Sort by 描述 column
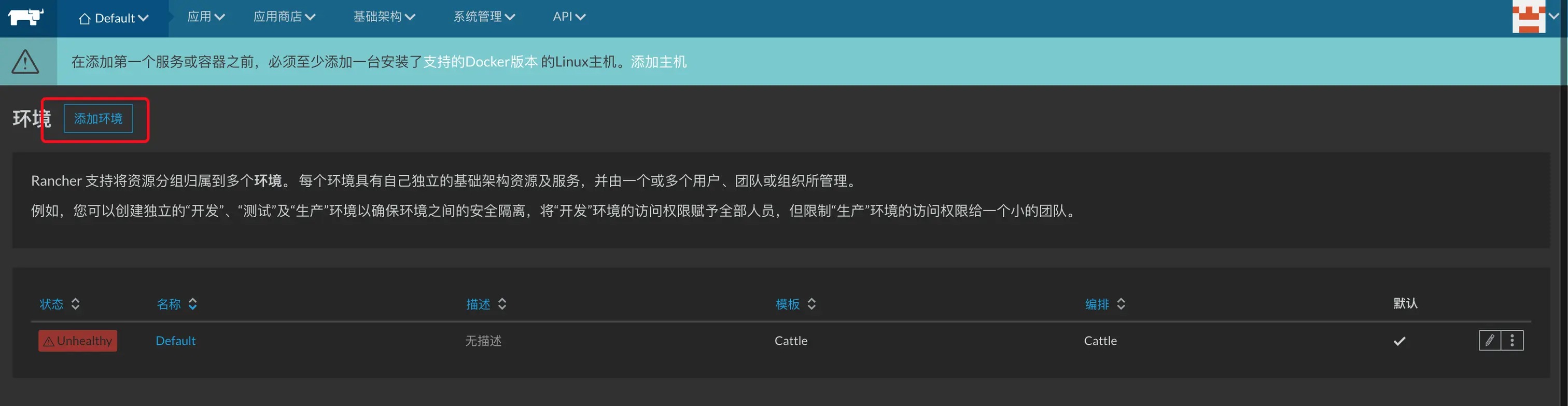 pos(486,304)
